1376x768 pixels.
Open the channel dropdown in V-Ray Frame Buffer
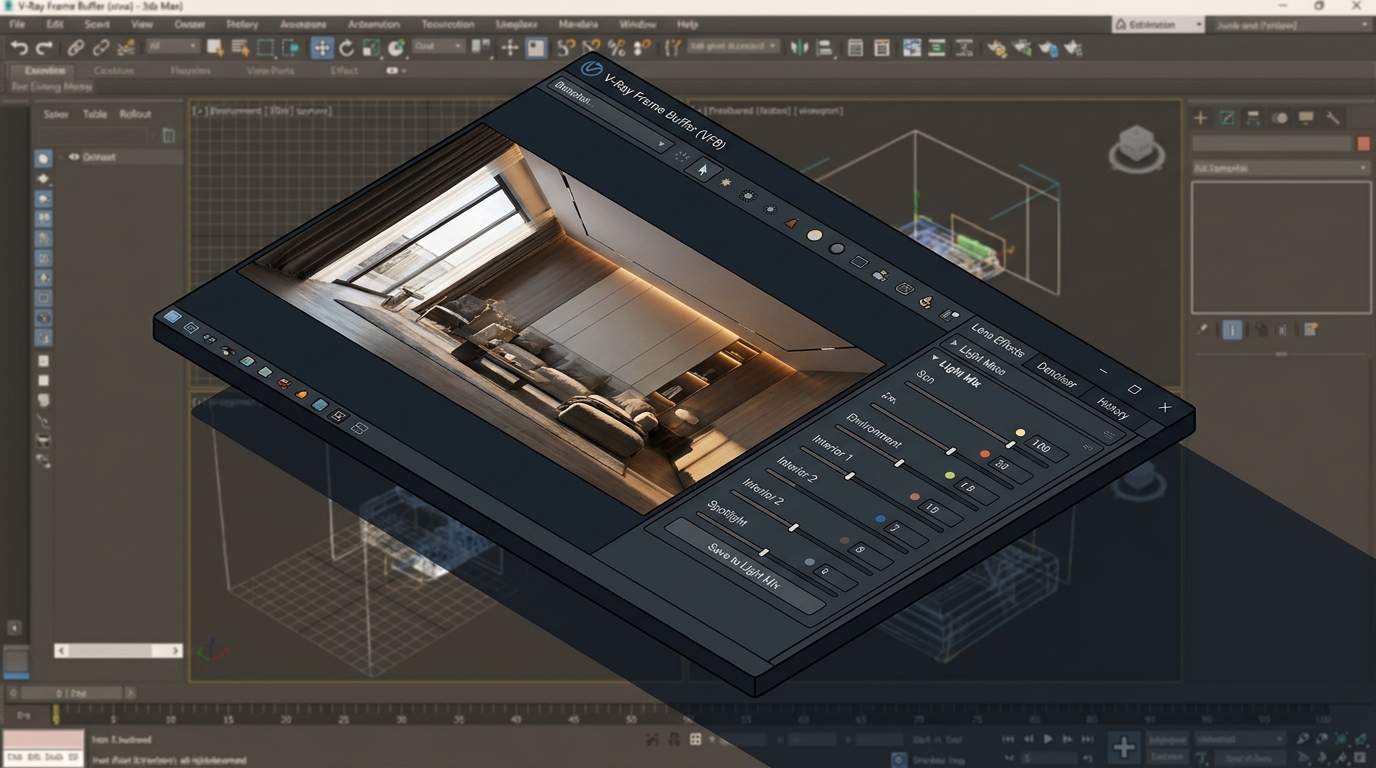pyautogui.click(x=609, y=116)
